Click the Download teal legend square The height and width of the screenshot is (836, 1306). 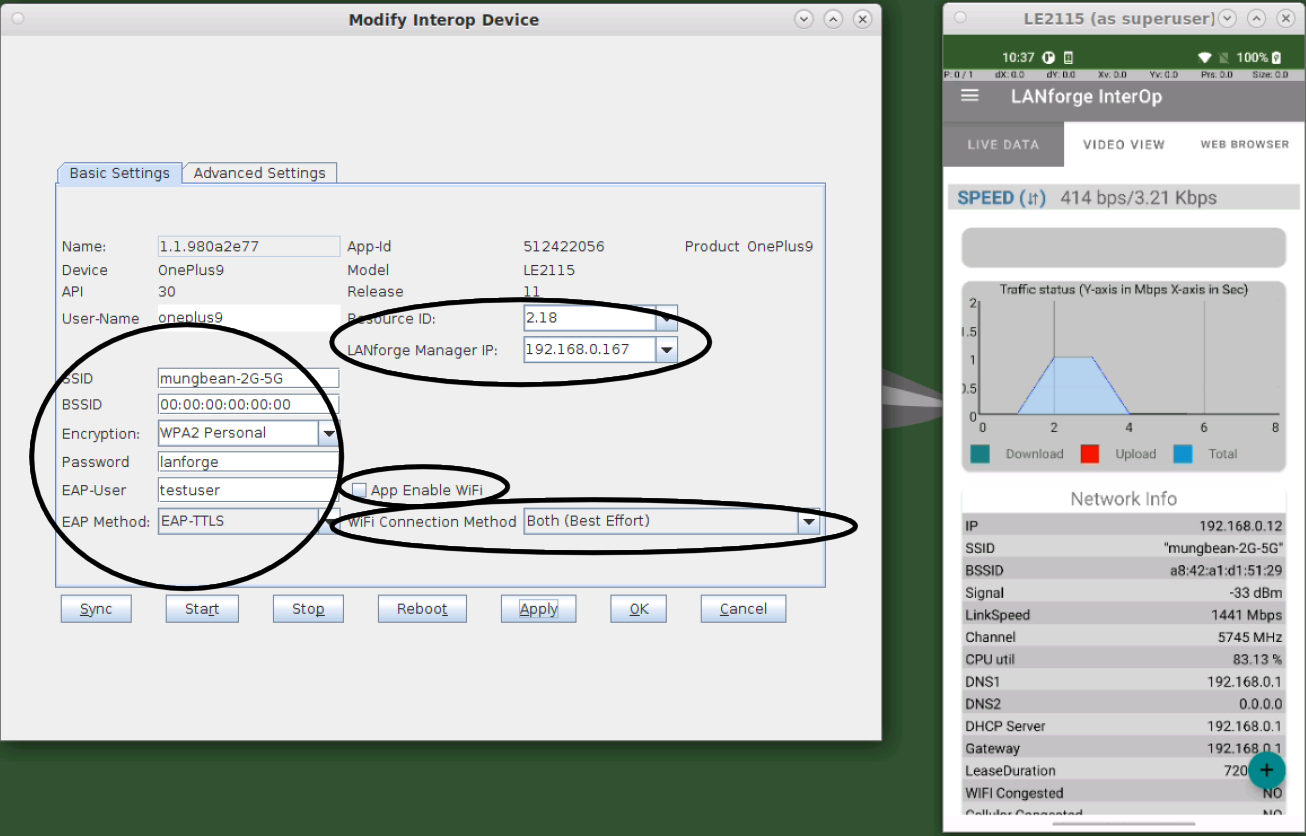(980, 454)
